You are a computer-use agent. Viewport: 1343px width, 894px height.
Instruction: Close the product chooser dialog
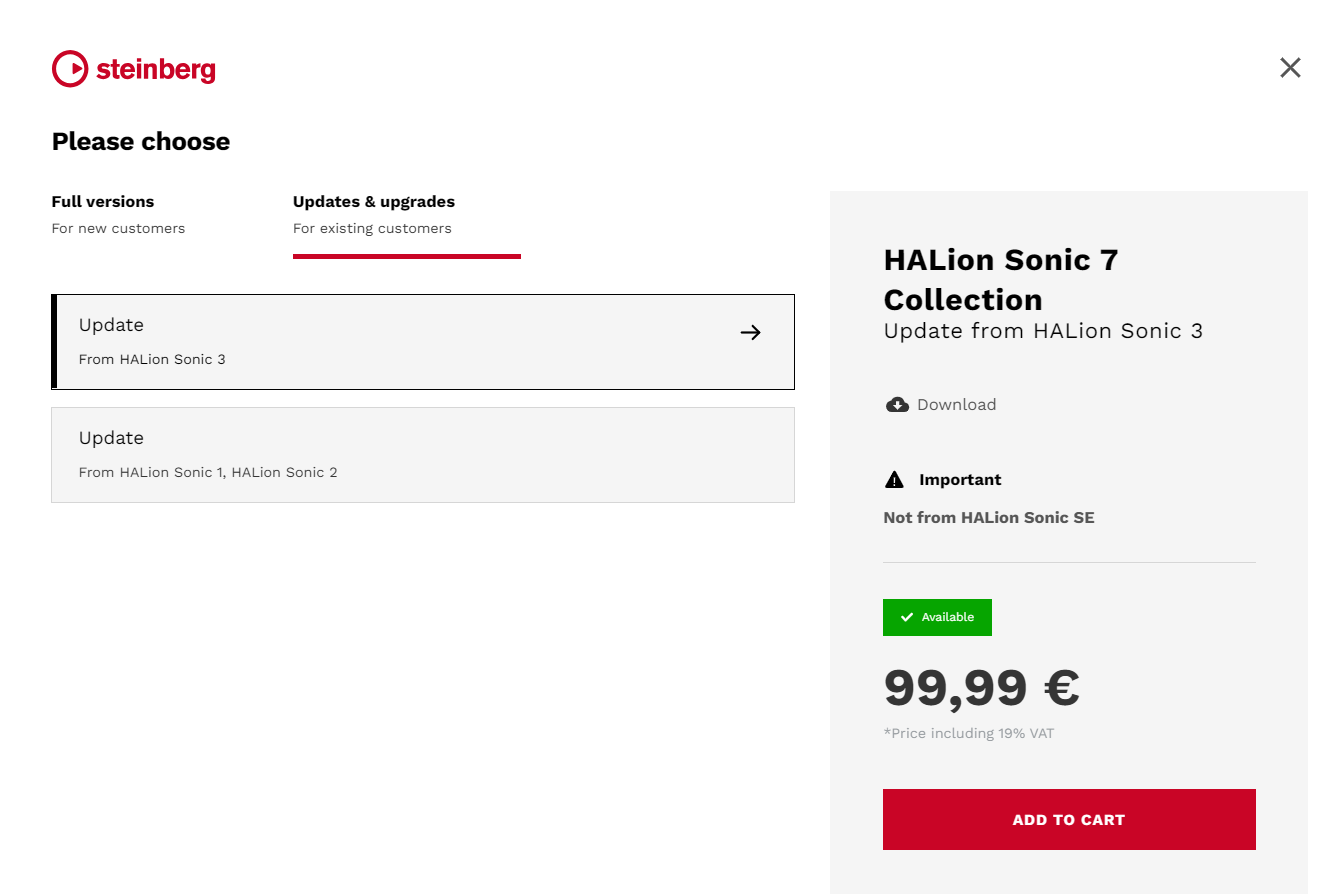click(x=1290, y=68)
